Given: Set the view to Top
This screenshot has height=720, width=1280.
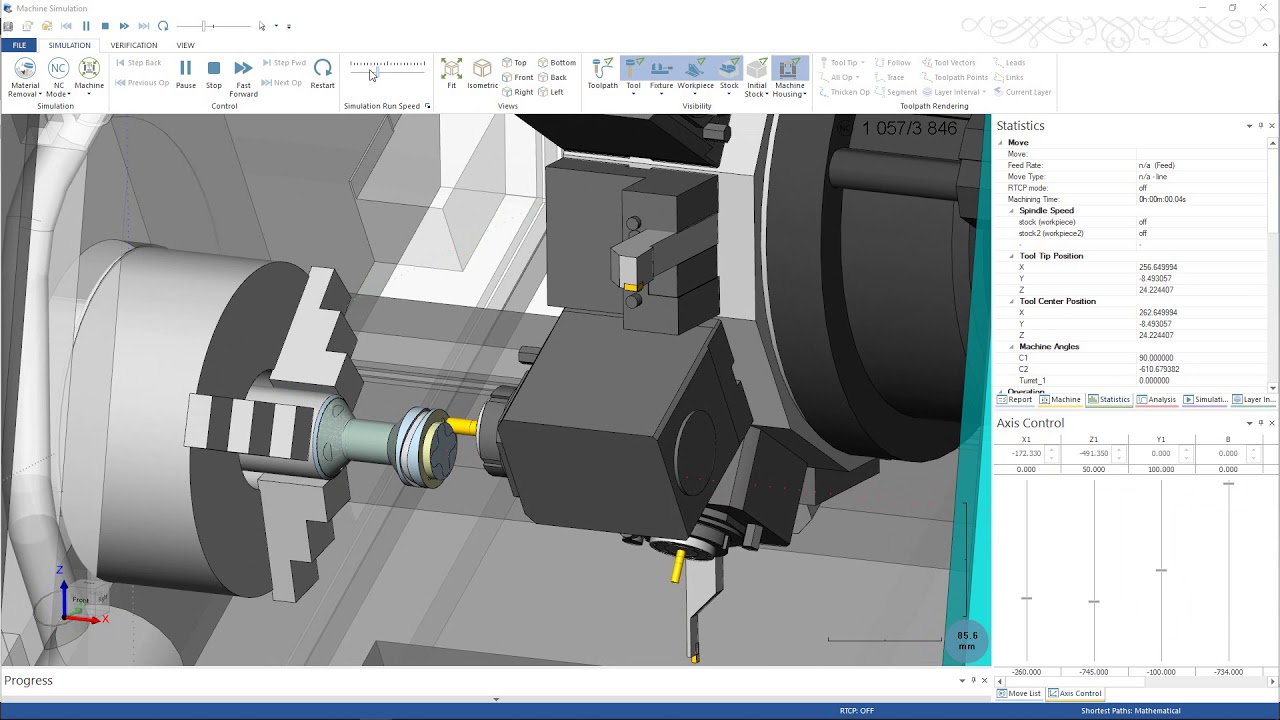Looking at the screenshot, I should [x=514, y=63].
